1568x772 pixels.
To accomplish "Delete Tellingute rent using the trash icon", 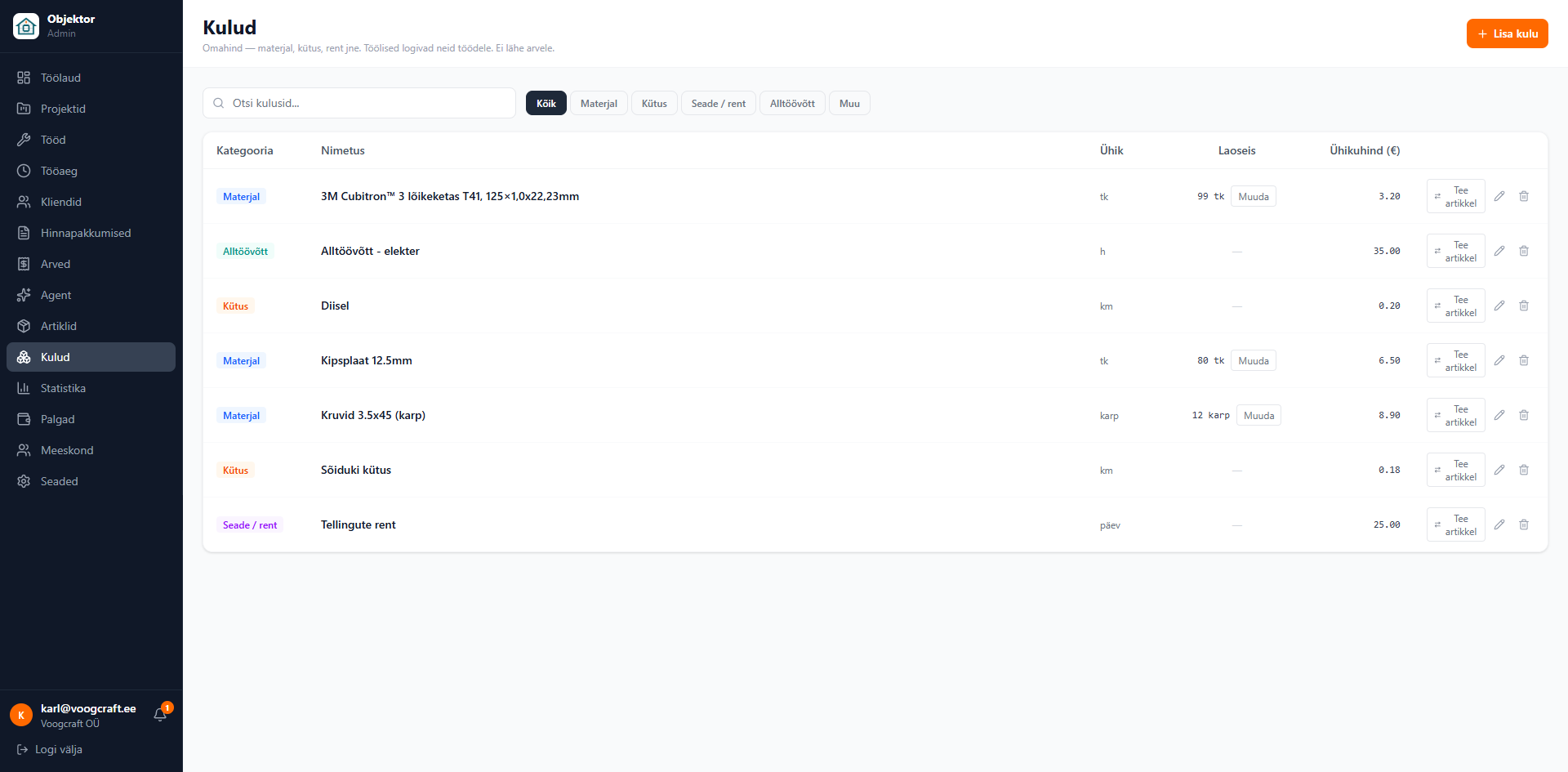I will click(1524, 524).
